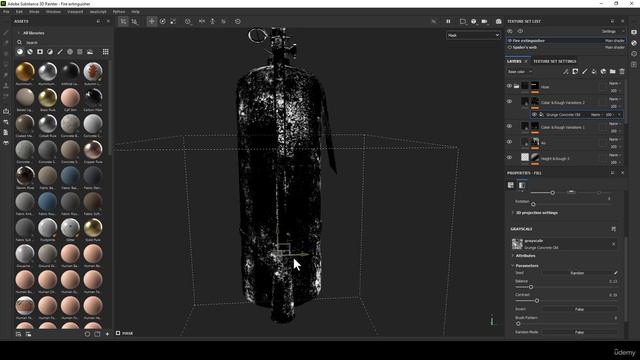Select the Alphas asset filter icon

pos(70,52)
